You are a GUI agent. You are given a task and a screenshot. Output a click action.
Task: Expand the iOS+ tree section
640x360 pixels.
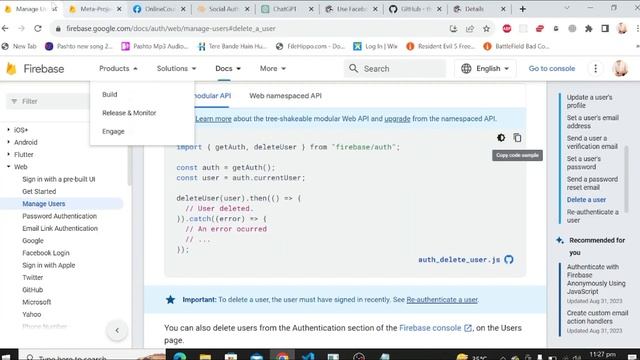[9, 130]
